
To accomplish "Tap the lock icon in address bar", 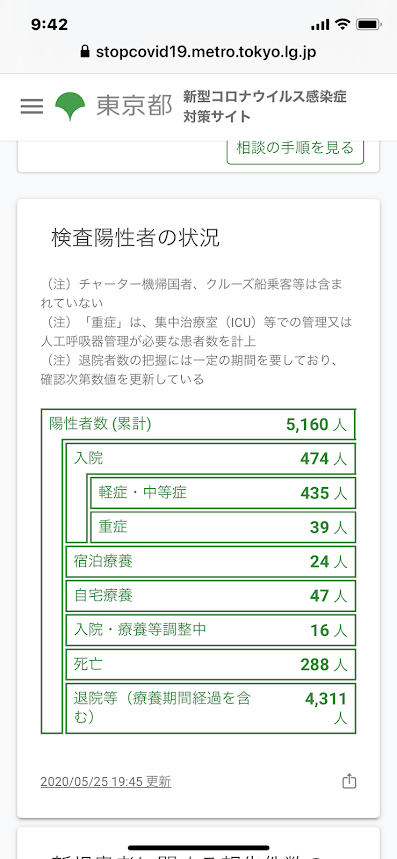I will click(x=84, y=52).
